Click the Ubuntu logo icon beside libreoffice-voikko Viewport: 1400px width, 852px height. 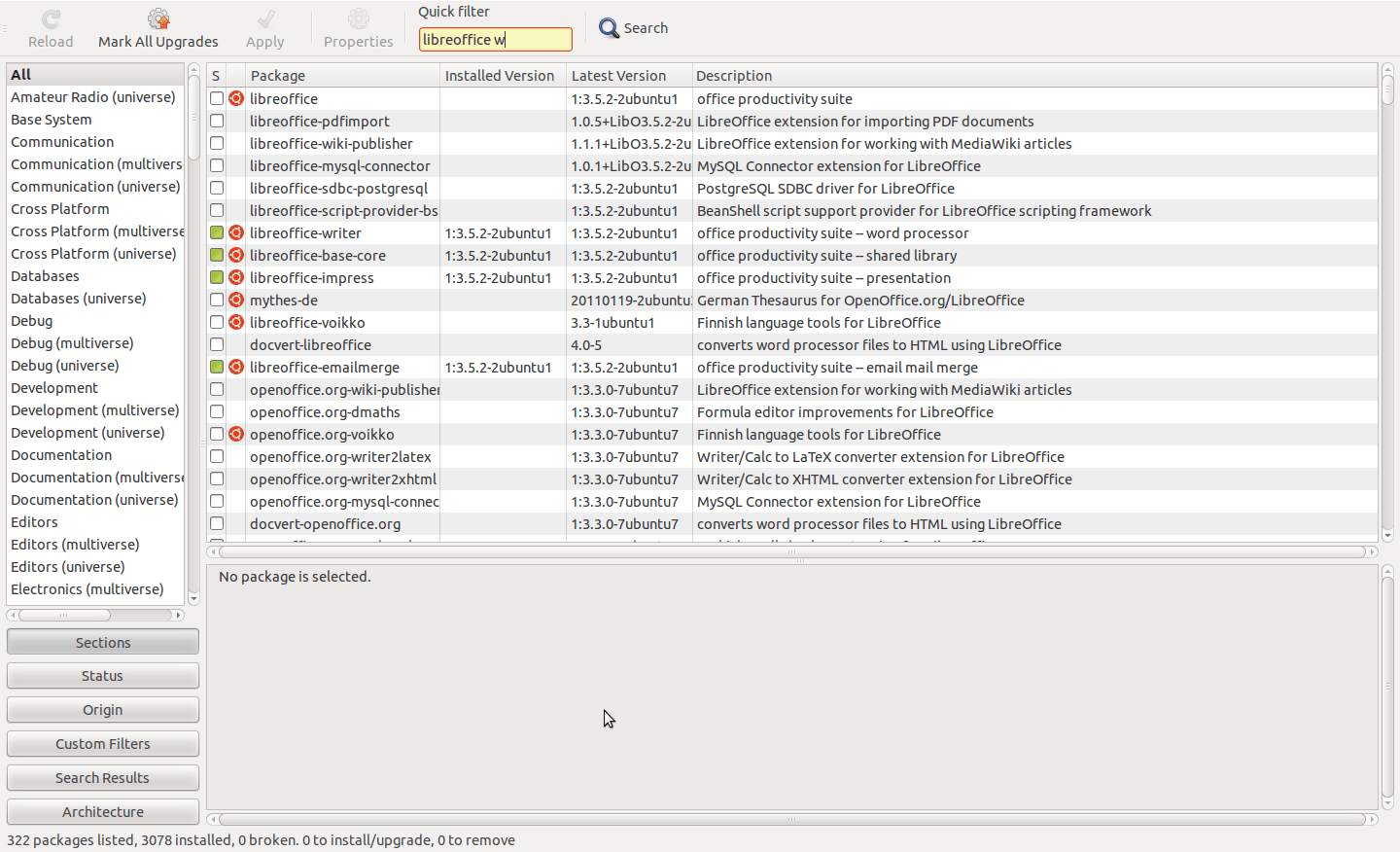236,322
